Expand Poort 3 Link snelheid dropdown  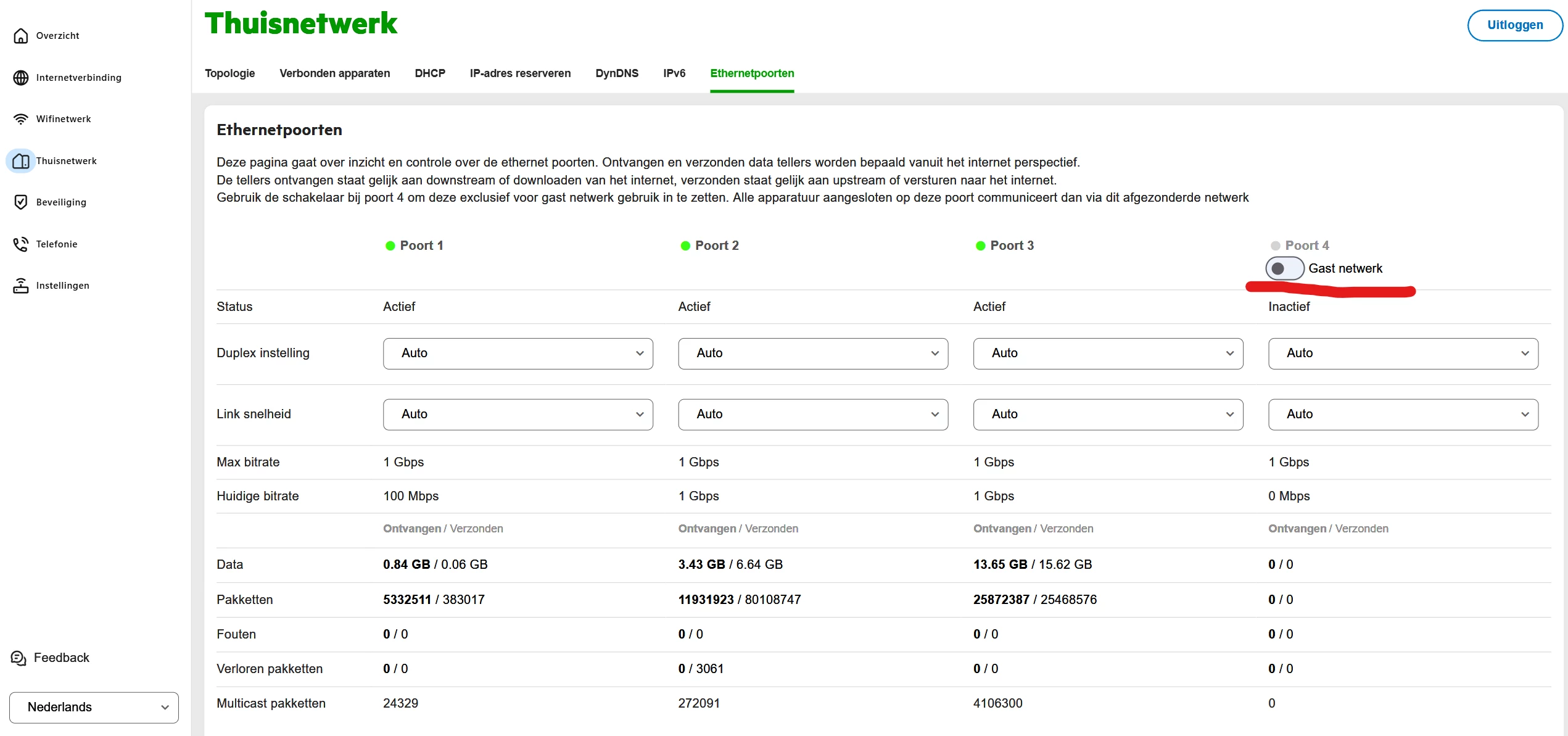tap(1108, 415)
